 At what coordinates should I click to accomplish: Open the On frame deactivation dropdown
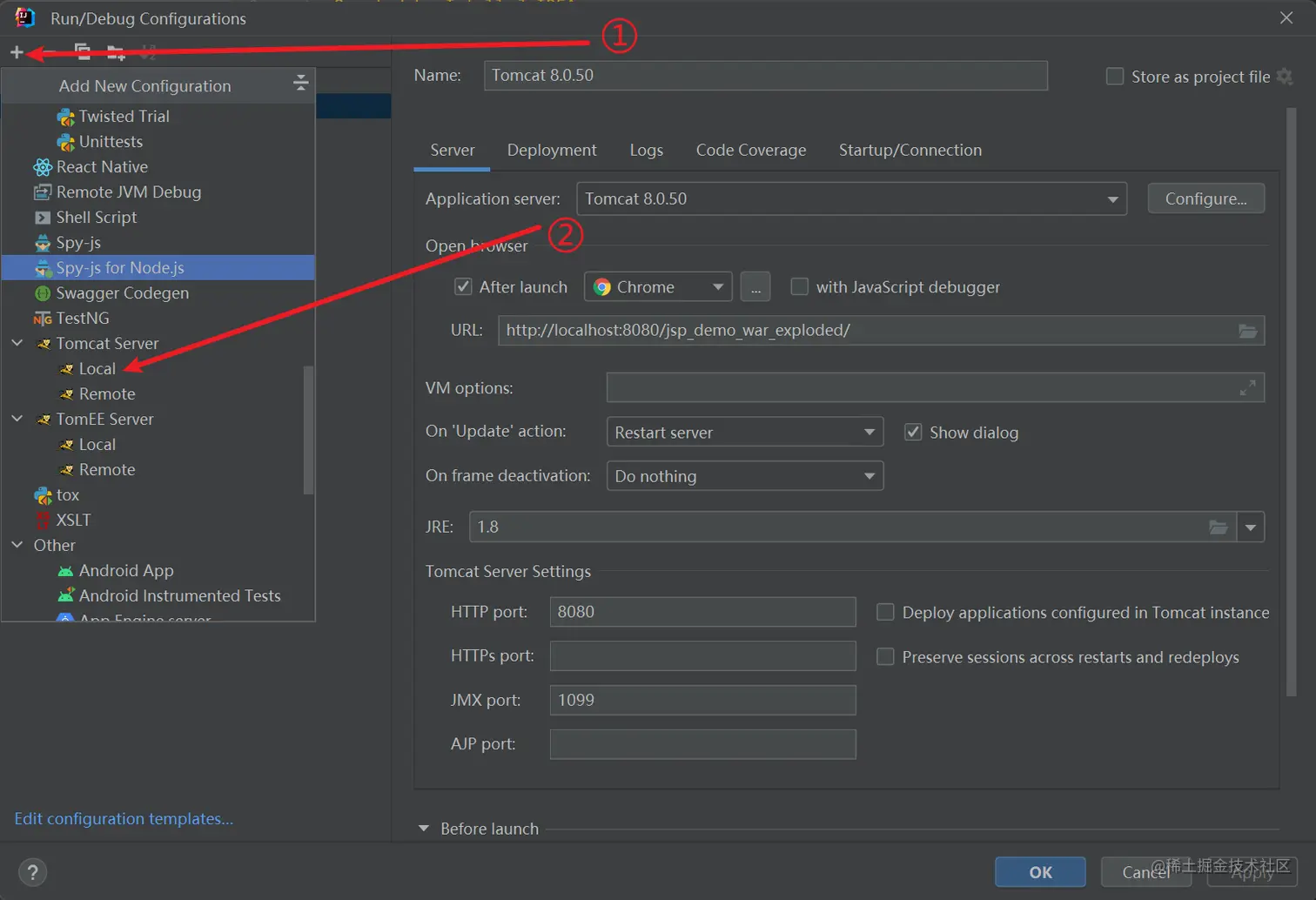click(x=744, y=476)
